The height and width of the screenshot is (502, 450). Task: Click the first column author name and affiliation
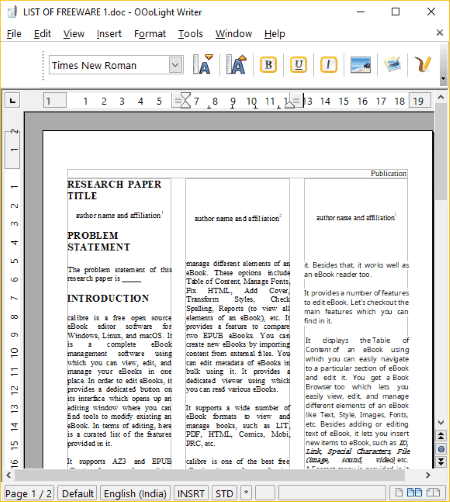pos(119,215)
